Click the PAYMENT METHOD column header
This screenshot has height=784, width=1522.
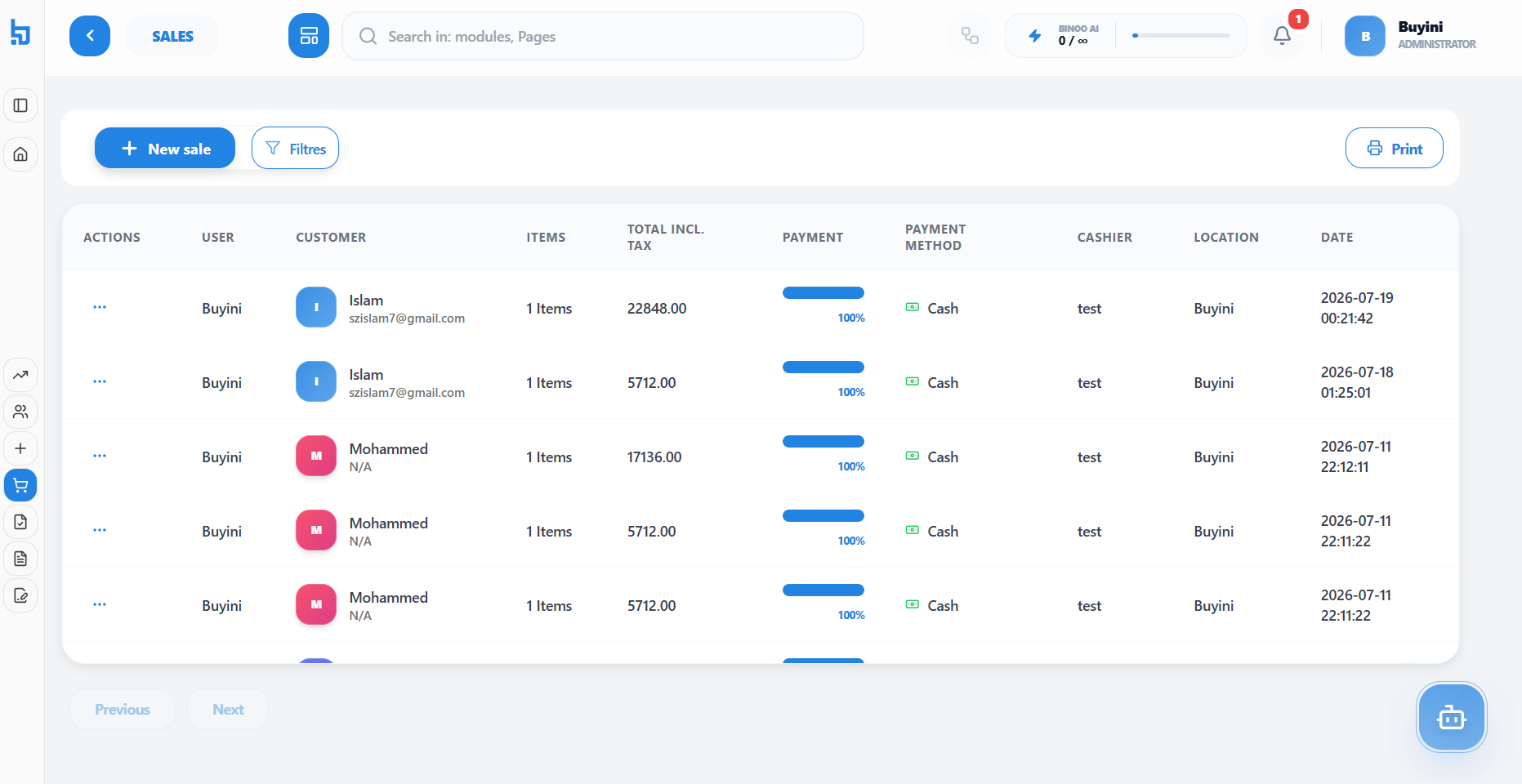tap(935, 238)
